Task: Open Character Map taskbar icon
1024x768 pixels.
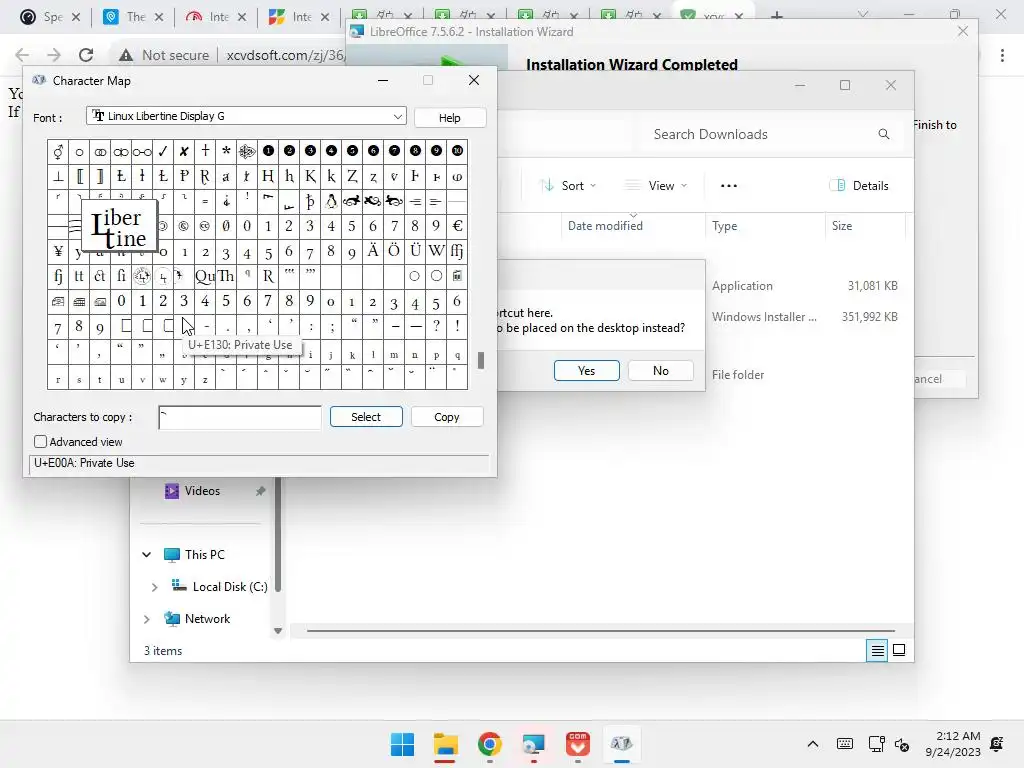Action: click(x=621, y=744)
